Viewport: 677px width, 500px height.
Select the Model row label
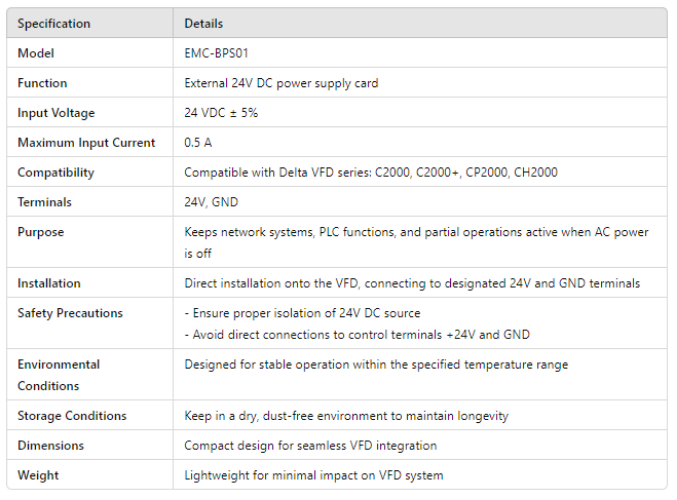(36, 53)
